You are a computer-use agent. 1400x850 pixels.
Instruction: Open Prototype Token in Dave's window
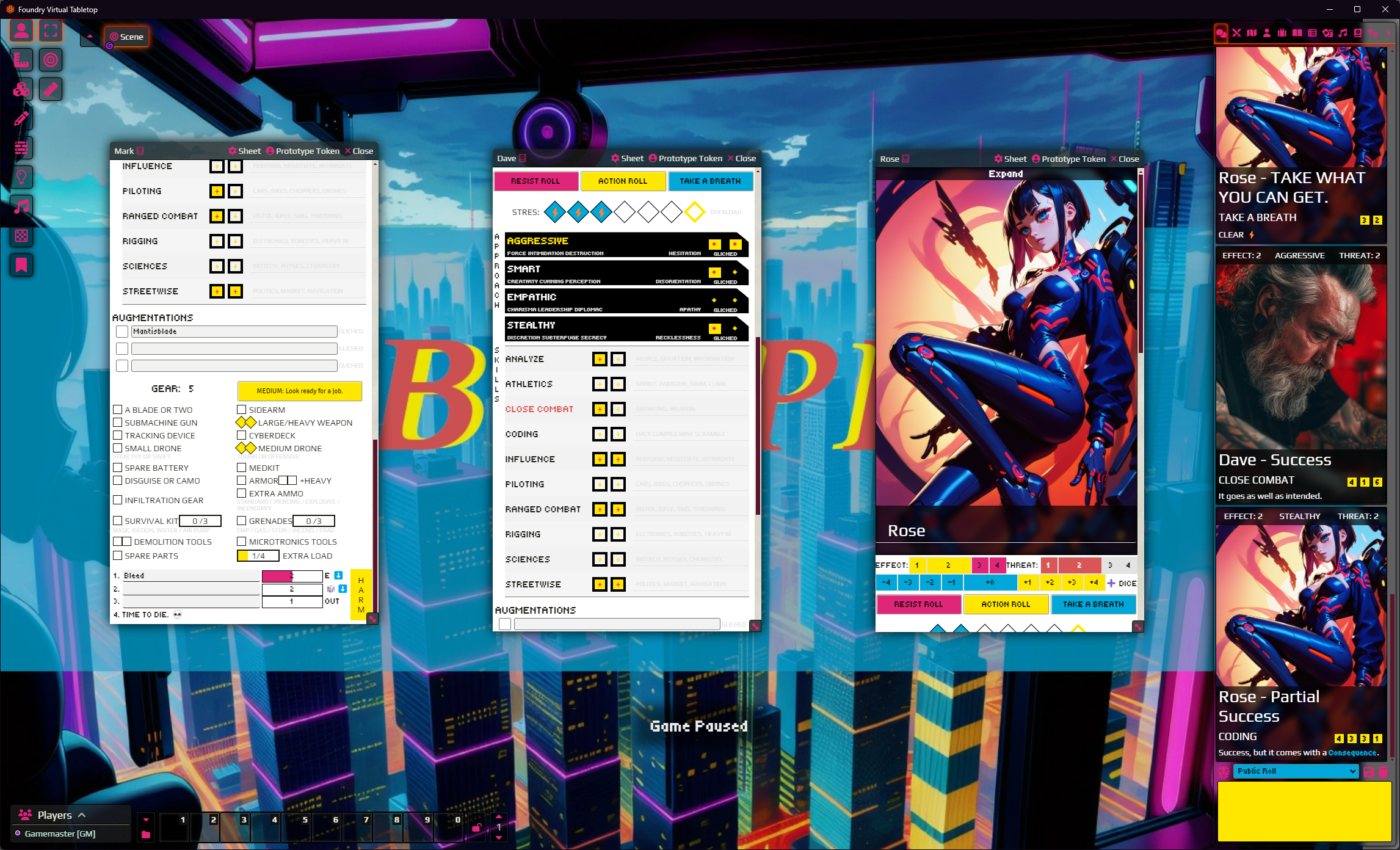(685, 158)
